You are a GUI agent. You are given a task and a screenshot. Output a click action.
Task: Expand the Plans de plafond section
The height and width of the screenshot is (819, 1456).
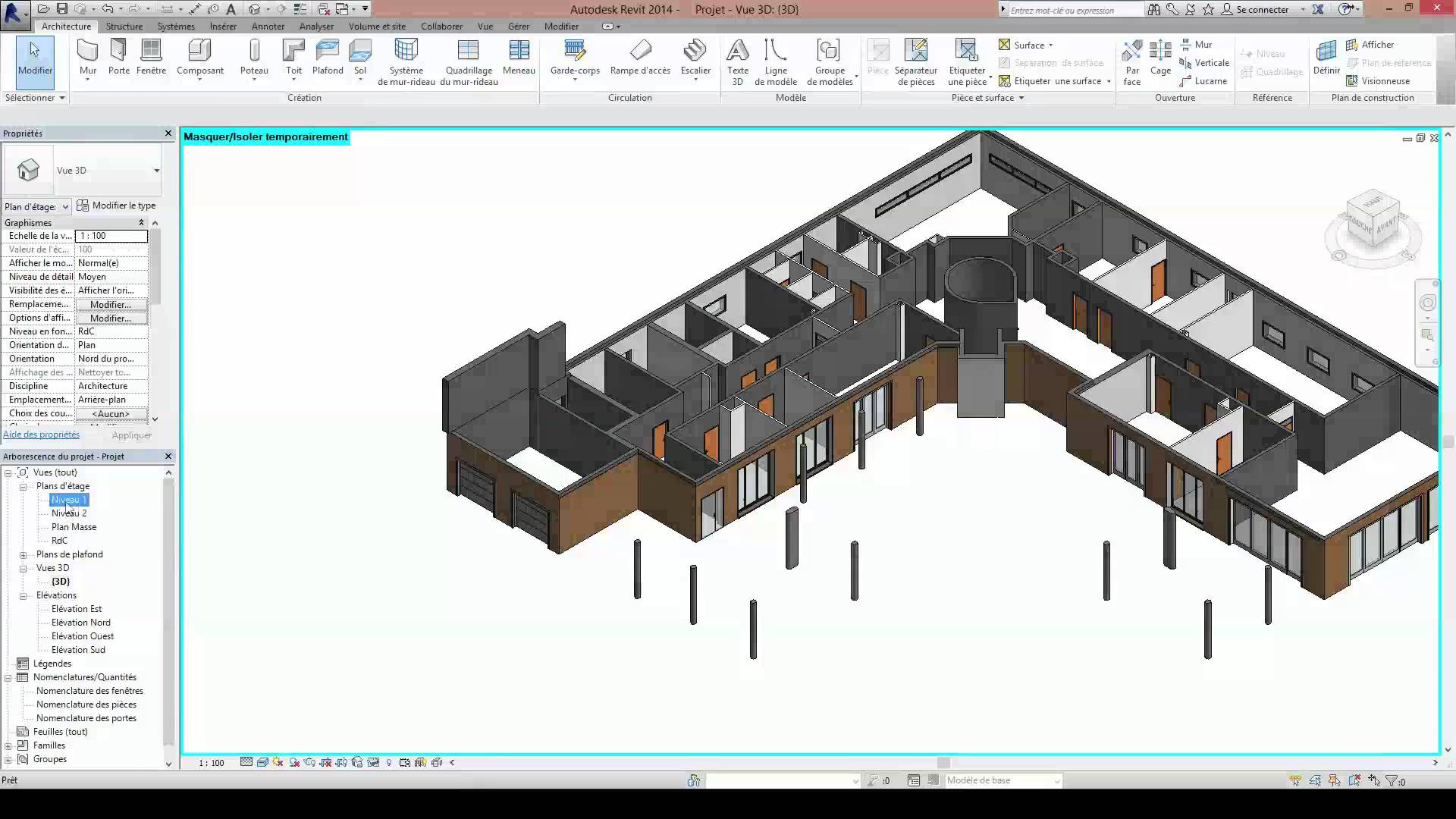[24, 554]
